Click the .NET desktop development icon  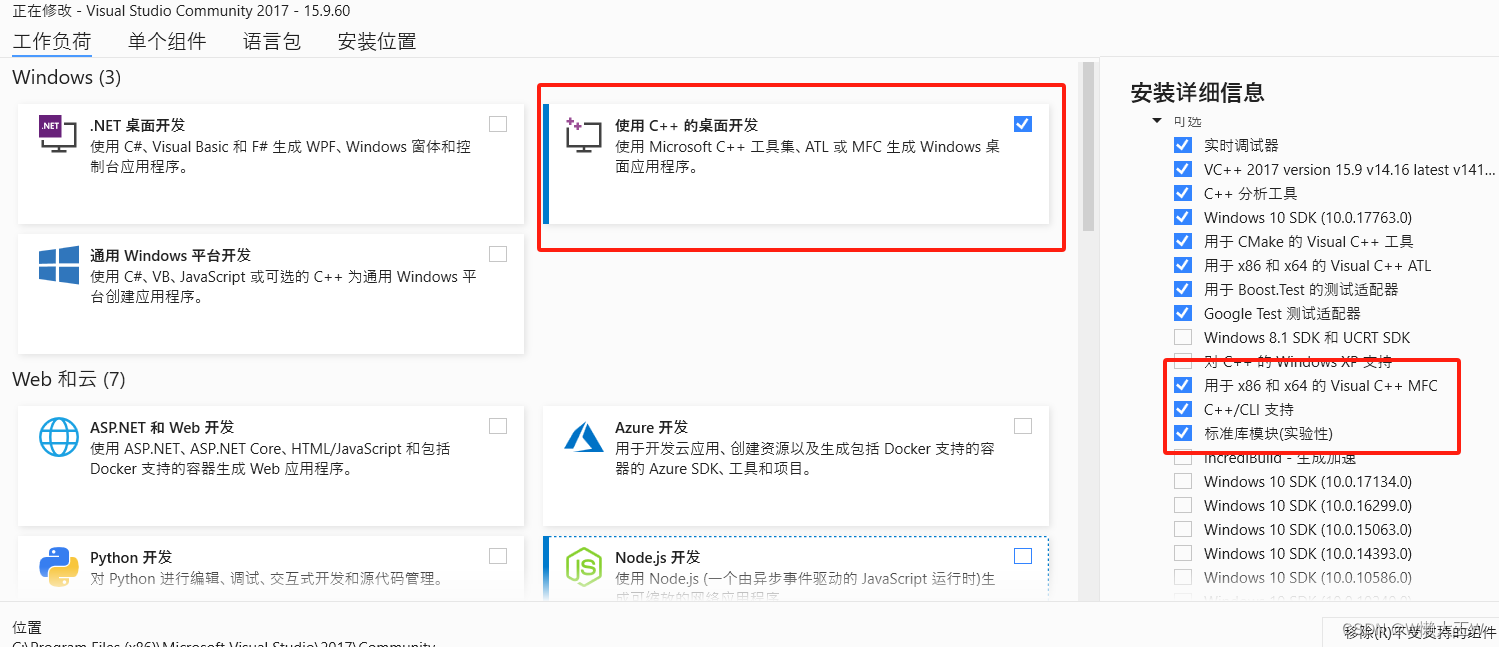coord(58,134)
